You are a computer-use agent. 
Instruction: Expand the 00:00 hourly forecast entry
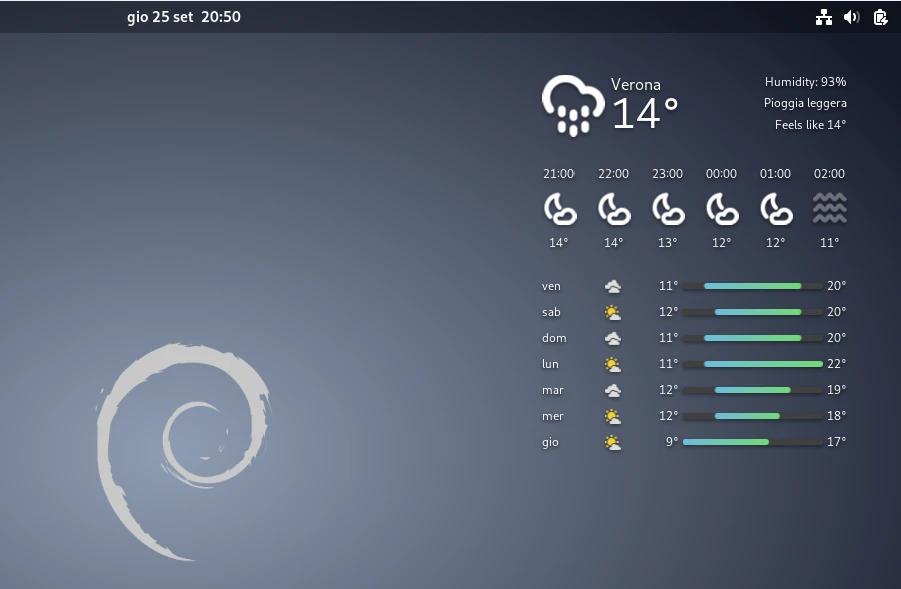721,207
